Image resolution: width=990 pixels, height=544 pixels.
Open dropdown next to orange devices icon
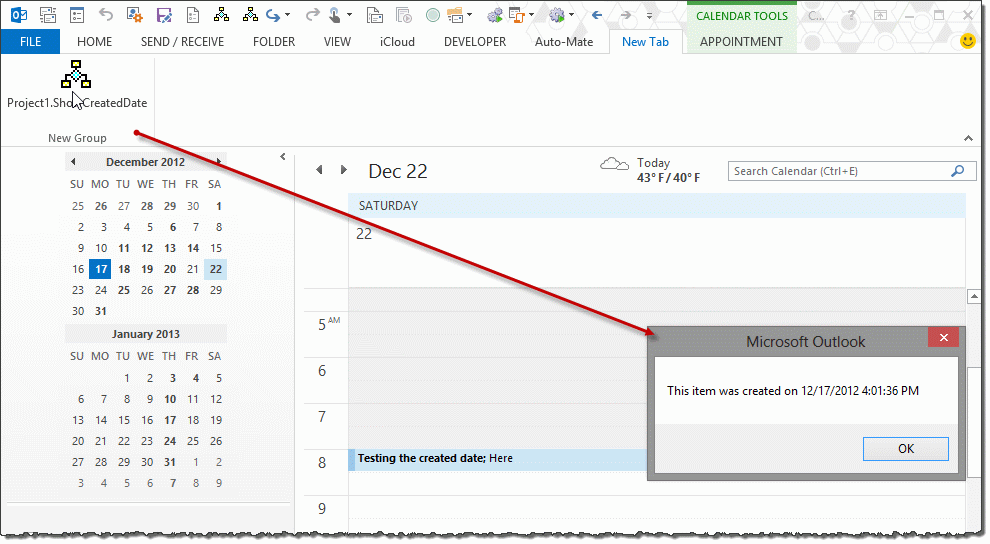coord(531,15)
